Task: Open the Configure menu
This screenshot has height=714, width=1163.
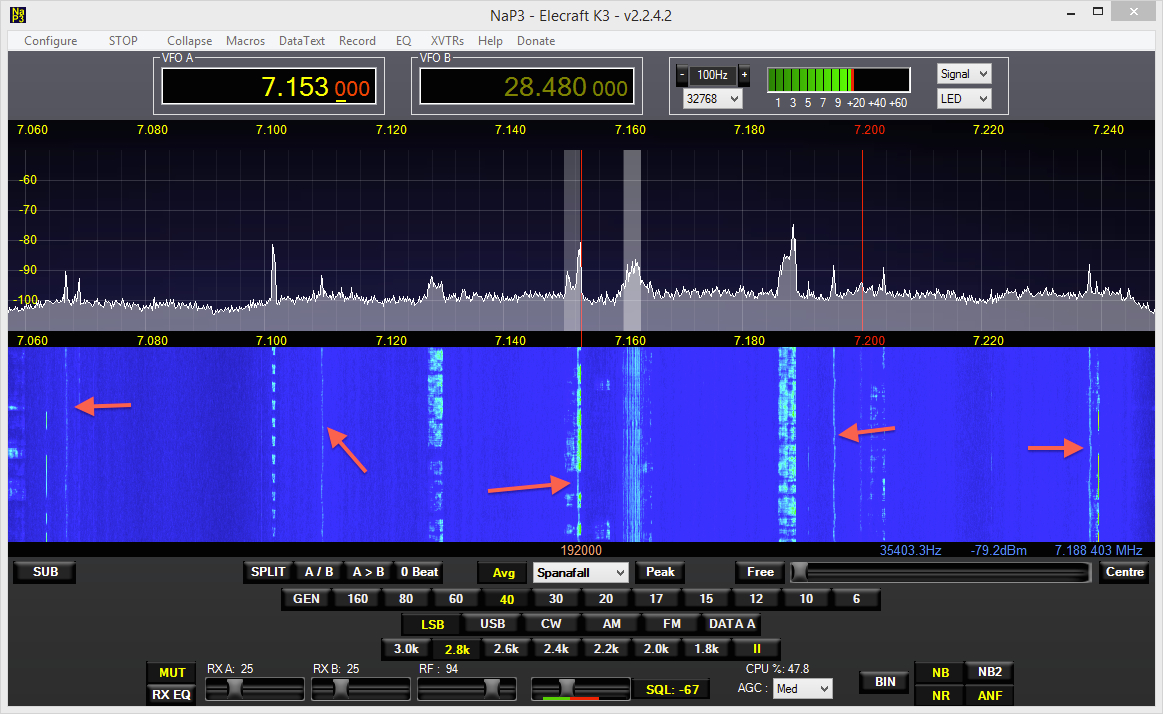Action: (50, 41)
